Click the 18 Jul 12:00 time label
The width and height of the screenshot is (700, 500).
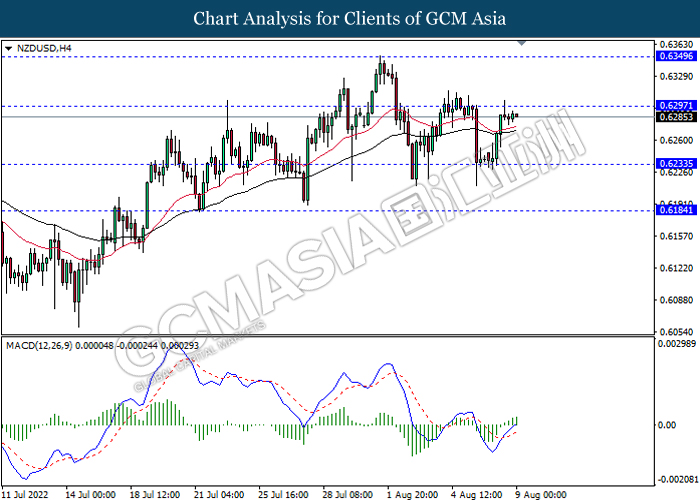pyautogui.click(x=155, y=495)
